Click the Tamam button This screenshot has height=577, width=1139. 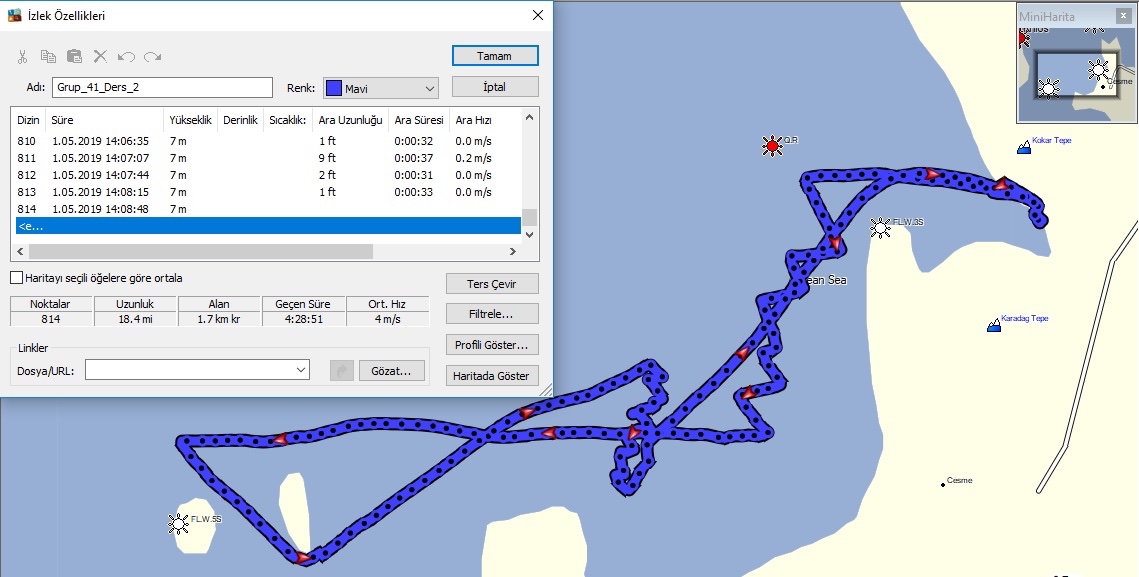click(x=495, y=56)
